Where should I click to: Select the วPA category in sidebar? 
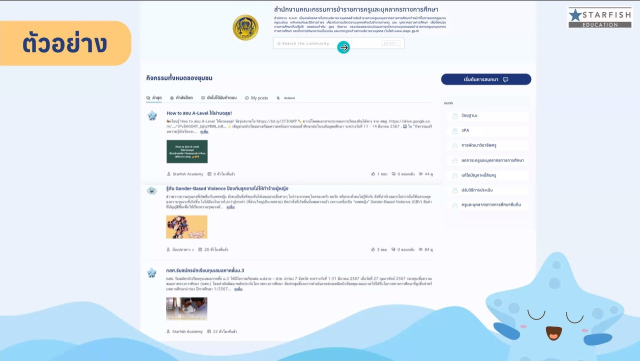(487, 130)
